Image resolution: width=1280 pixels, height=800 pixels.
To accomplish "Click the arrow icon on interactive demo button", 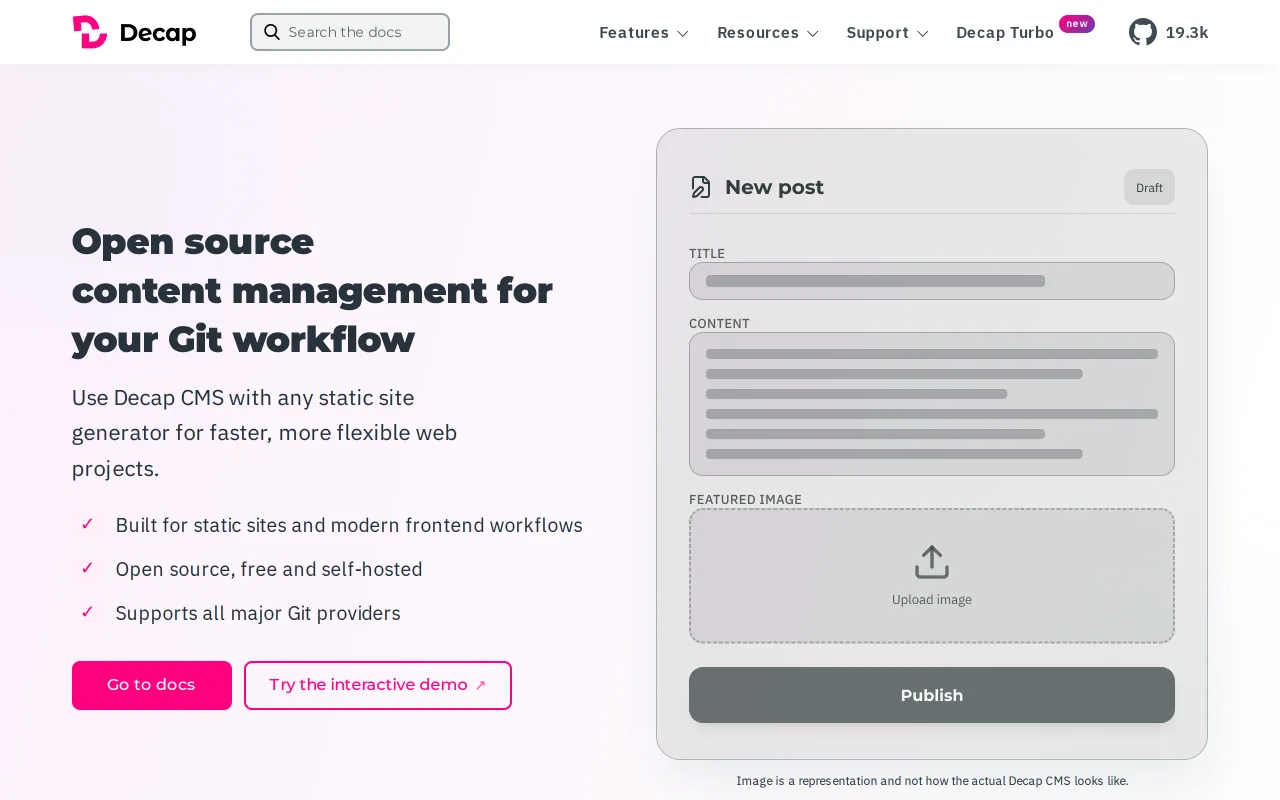I will [481, 685].
